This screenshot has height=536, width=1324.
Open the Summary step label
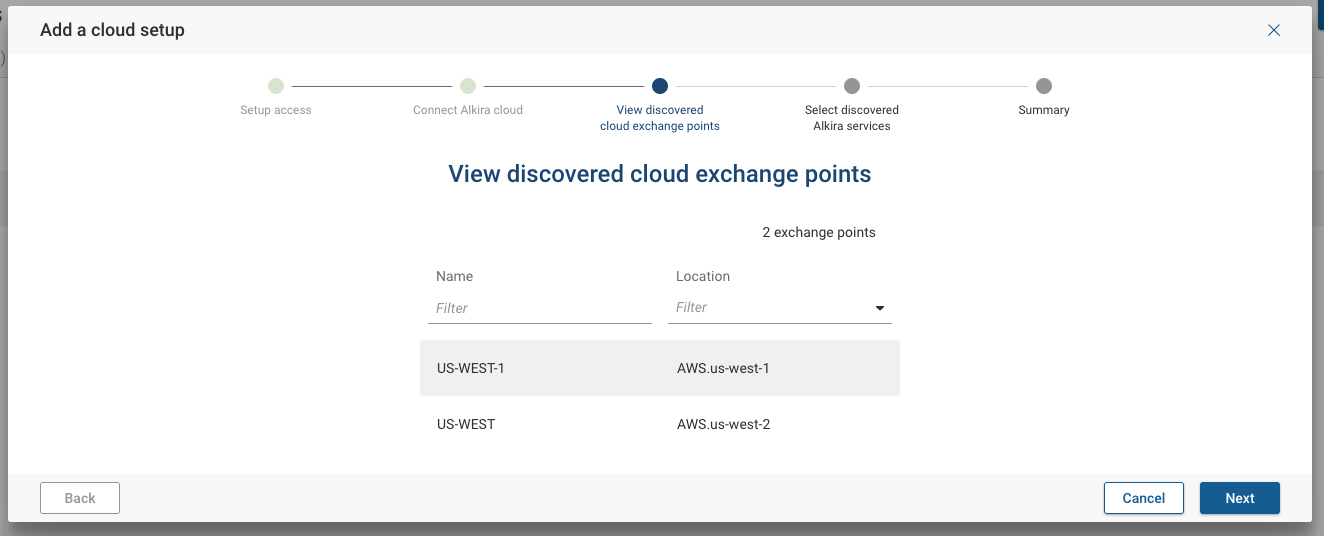(1044, 110)
